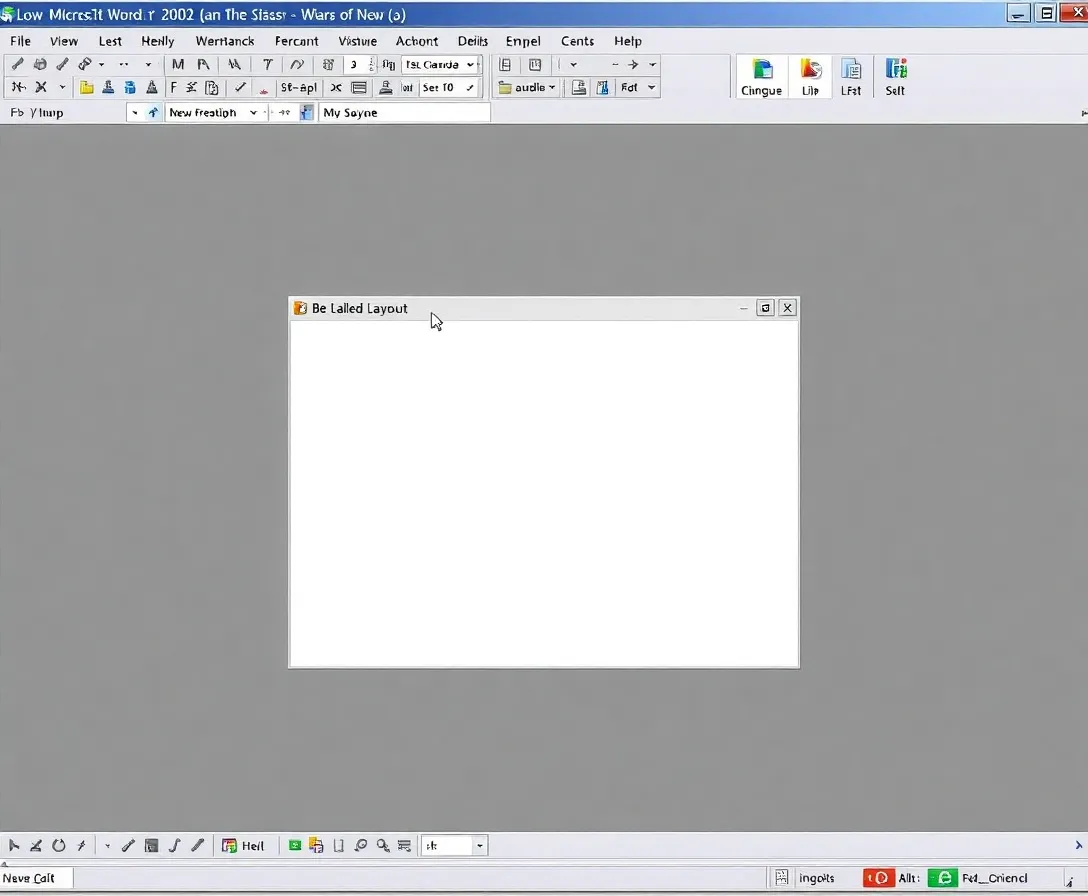Viewport: 1088px width, 896px height.
Task: Open the Achont menu
Action: pos(416,41)
